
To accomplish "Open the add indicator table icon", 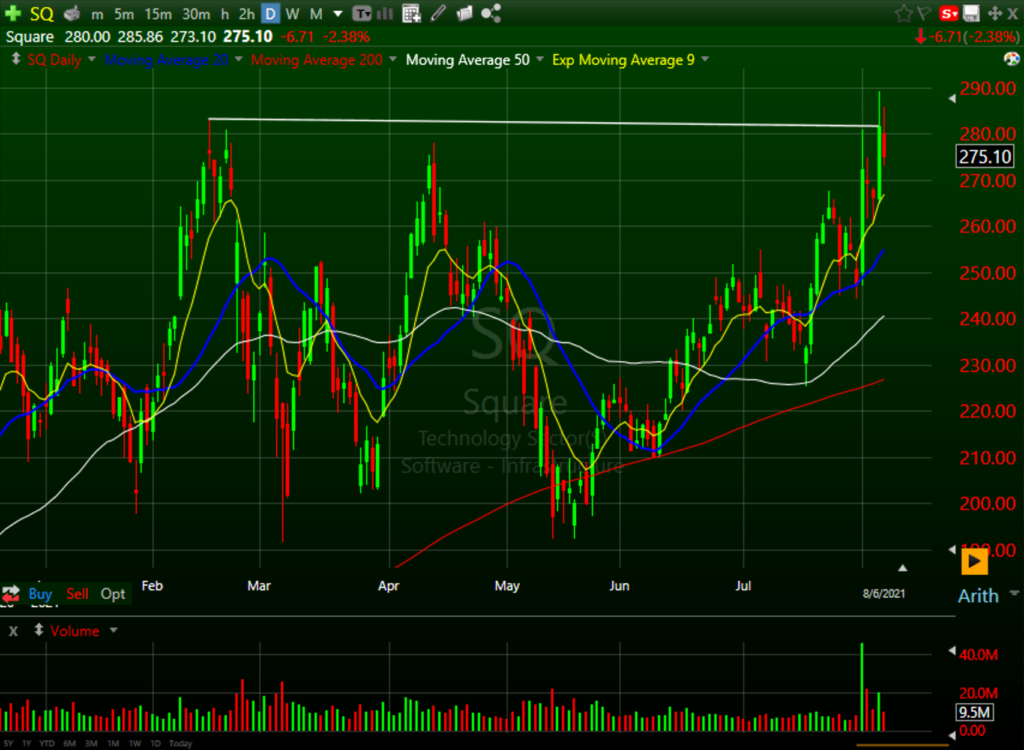I will tap(411, 13).
